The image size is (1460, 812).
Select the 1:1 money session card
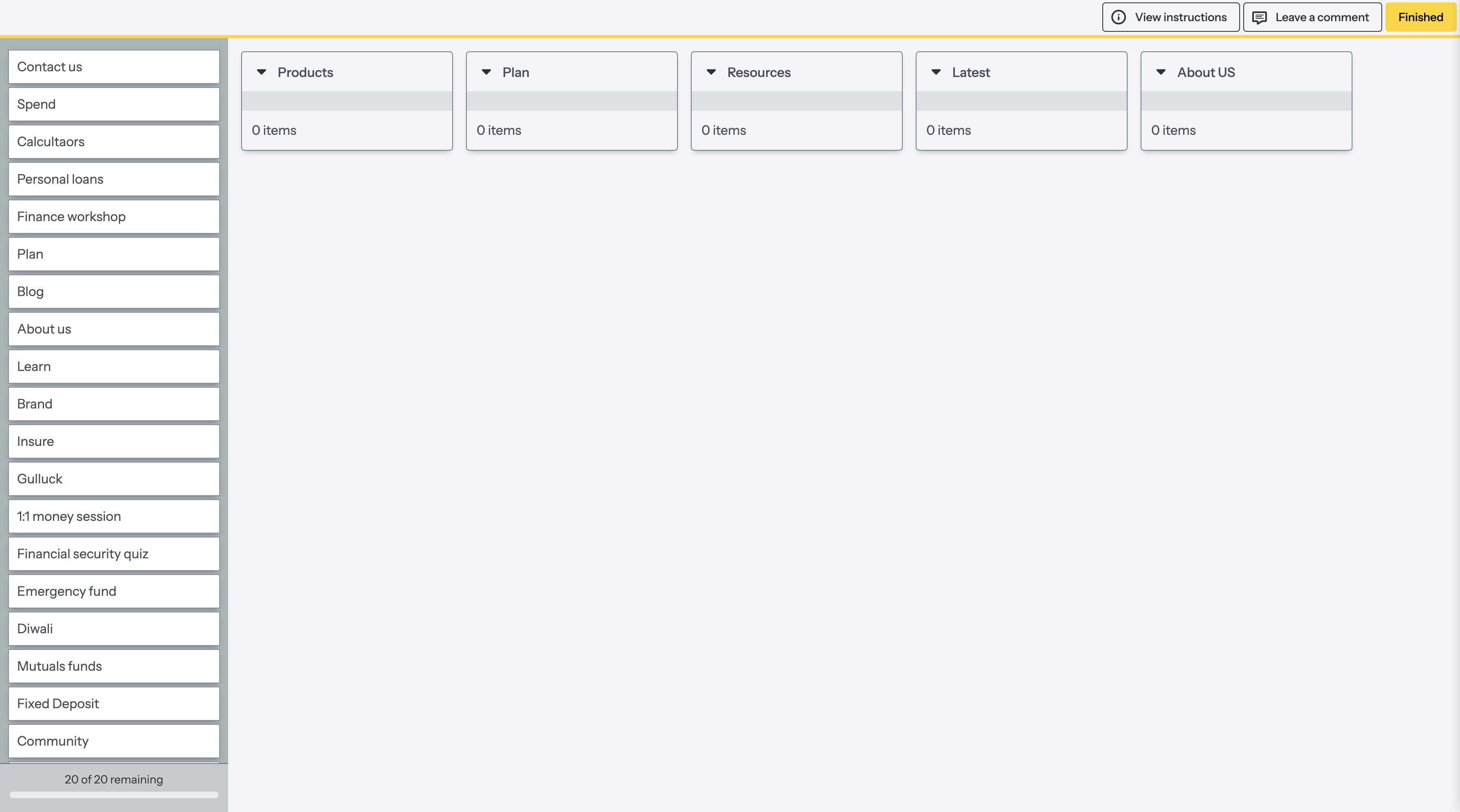point(113,516)
